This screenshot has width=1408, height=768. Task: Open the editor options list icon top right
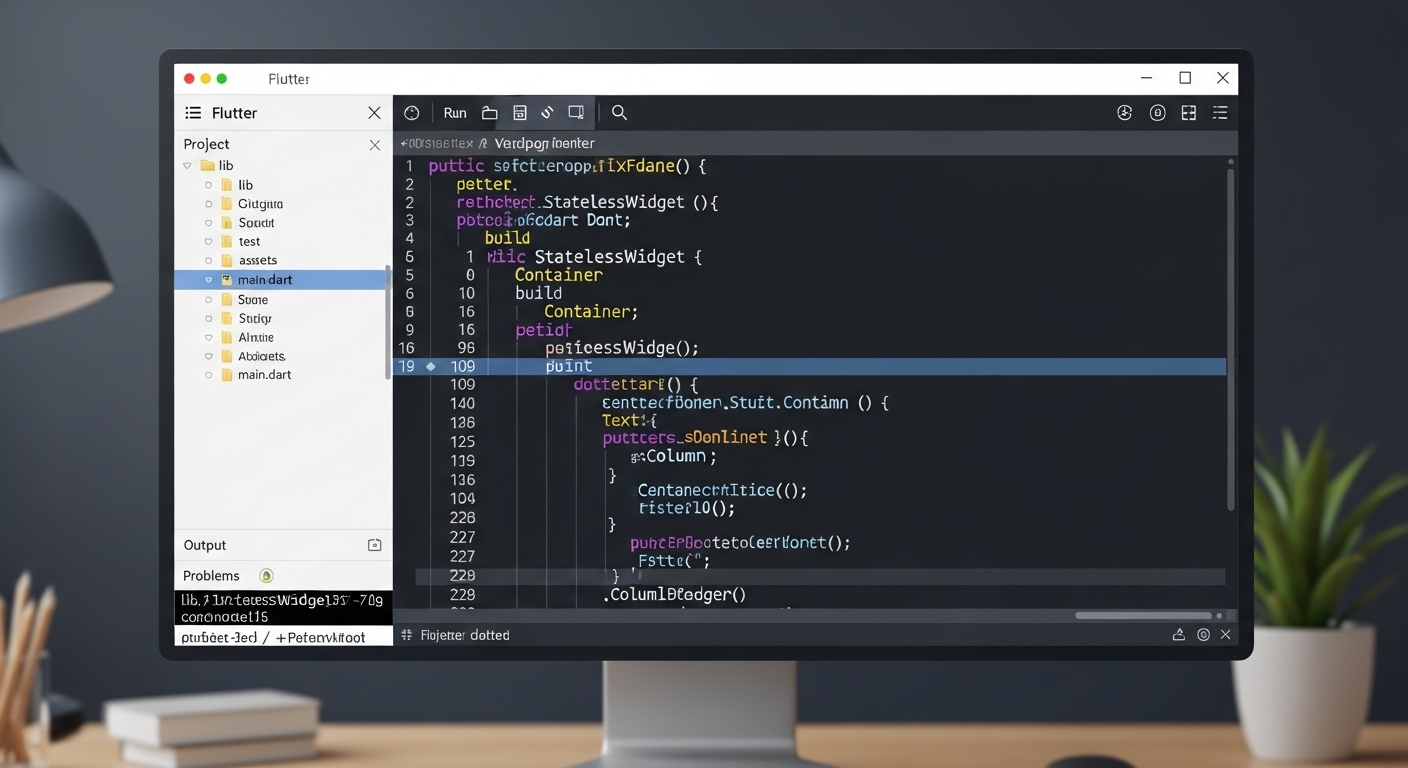[1220, 112]
